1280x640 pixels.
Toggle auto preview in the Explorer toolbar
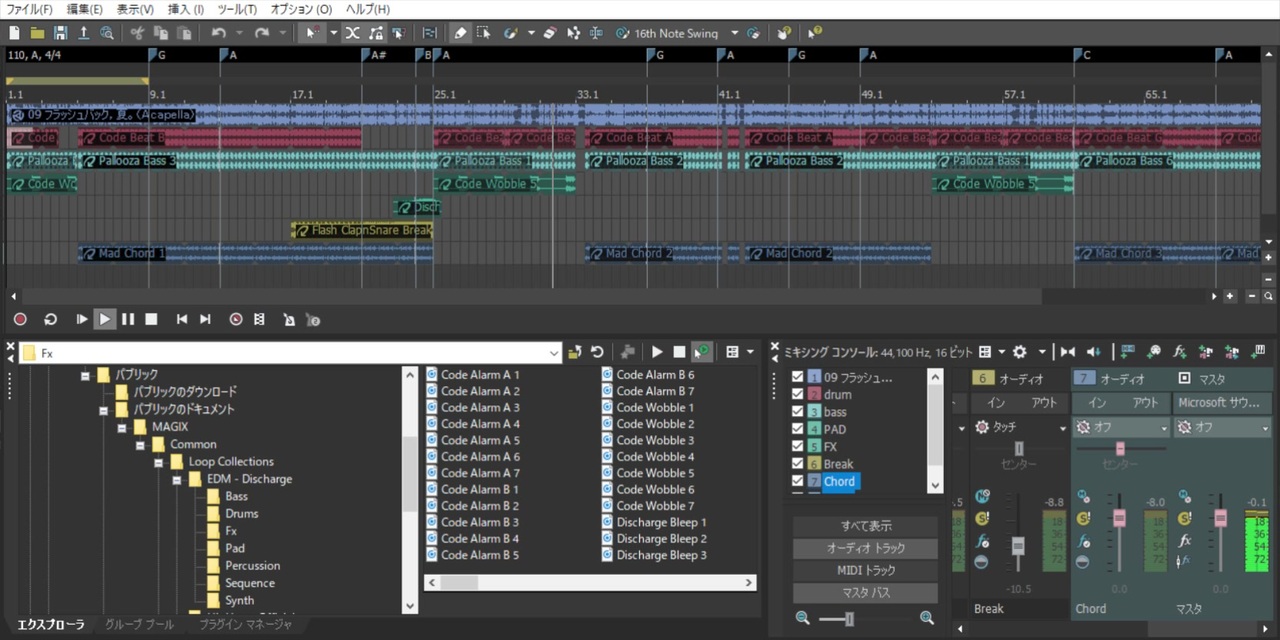(702, 352)
